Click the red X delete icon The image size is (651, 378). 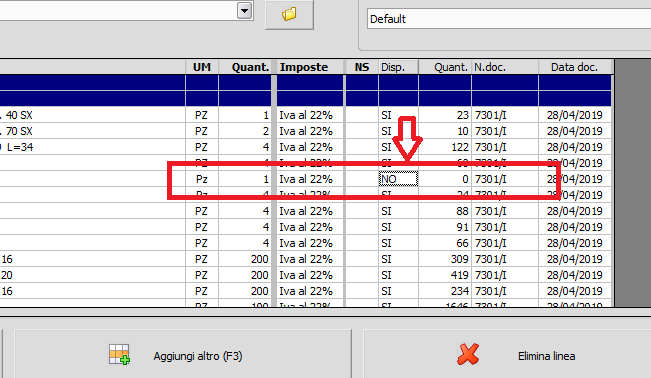click(468, 355)
